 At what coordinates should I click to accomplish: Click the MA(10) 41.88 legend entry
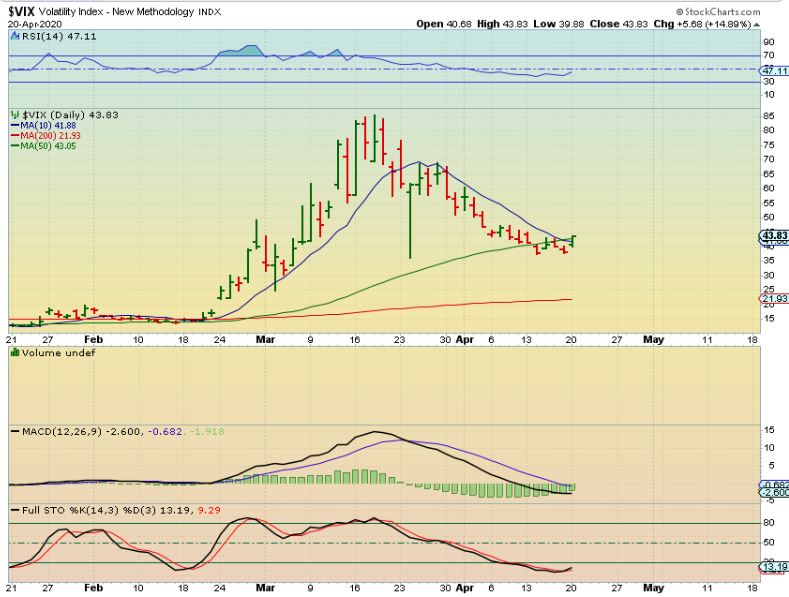[43, 125]
